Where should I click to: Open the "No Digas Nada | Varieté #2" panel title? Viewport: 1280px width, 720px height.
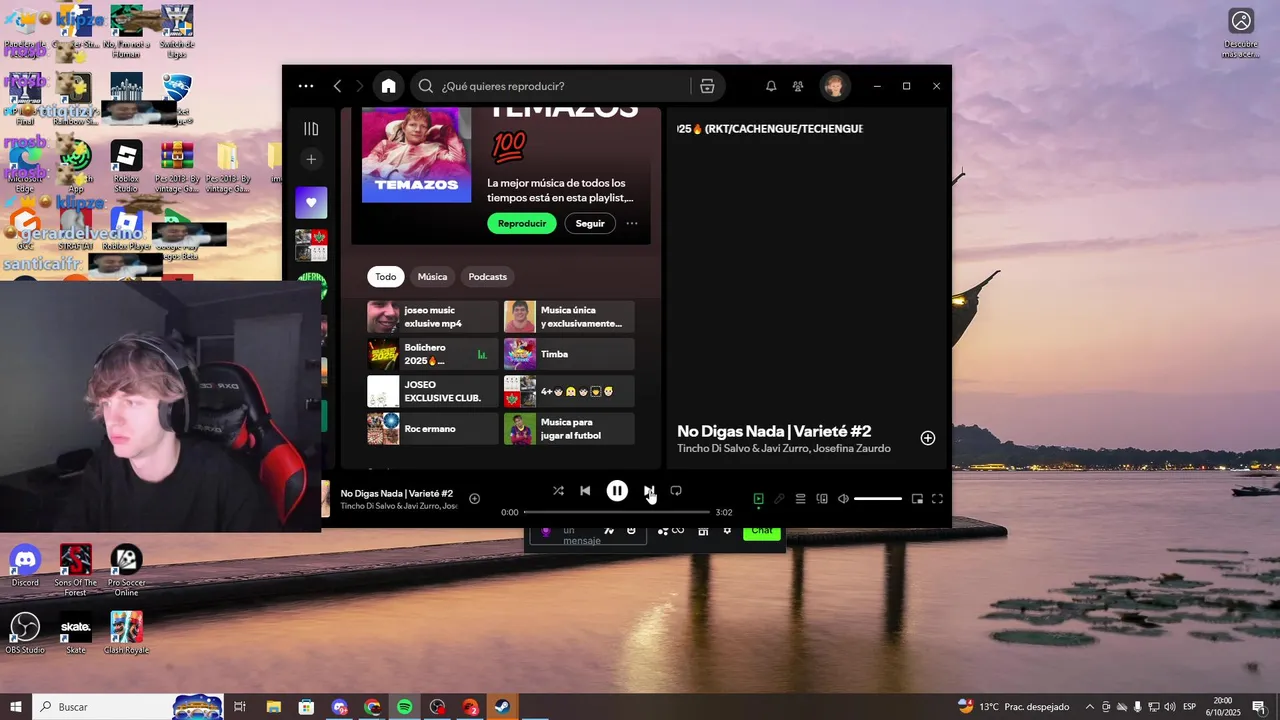(774, 431)
